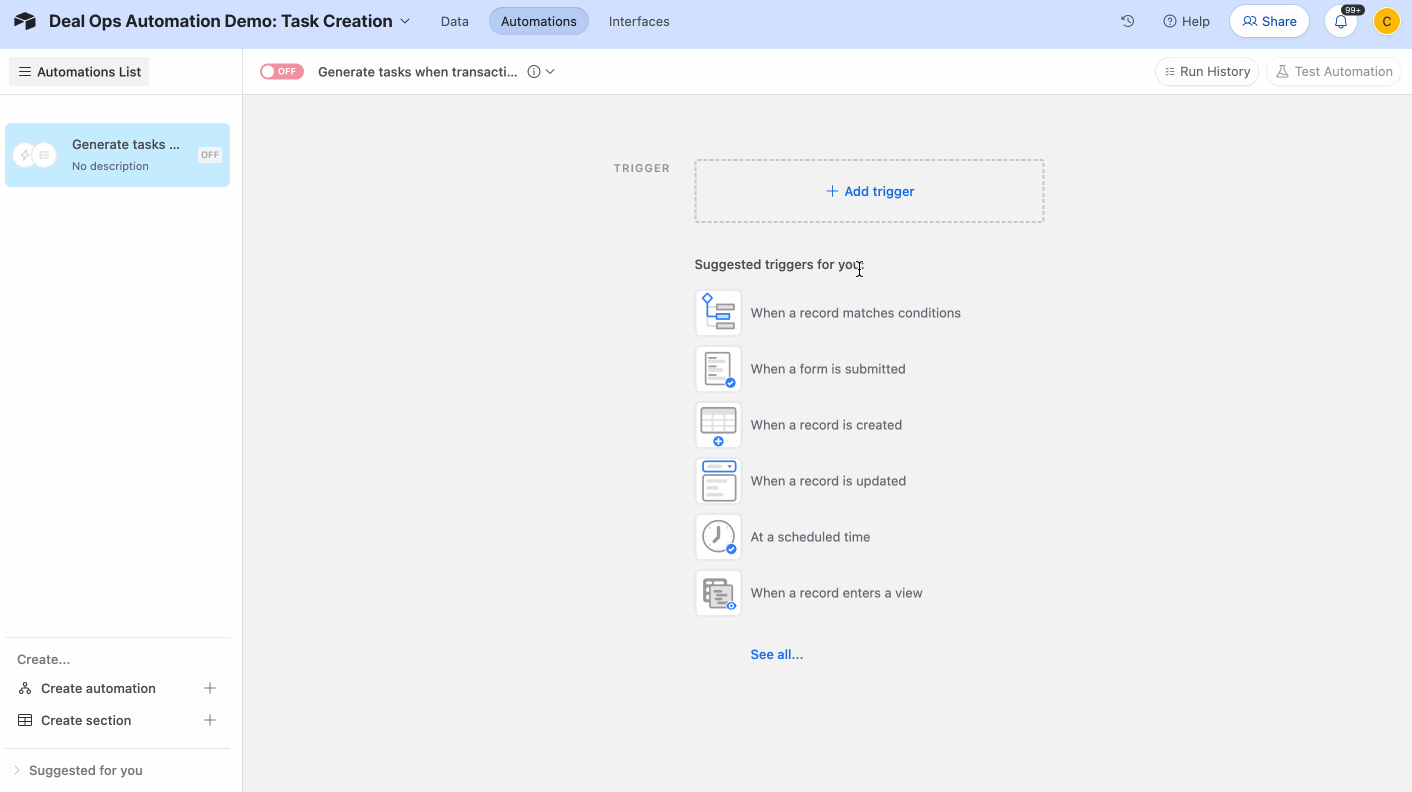Screen dimensions: 1412x792
Task: Click Test Automation button
Action: (x=1333, y=72)
